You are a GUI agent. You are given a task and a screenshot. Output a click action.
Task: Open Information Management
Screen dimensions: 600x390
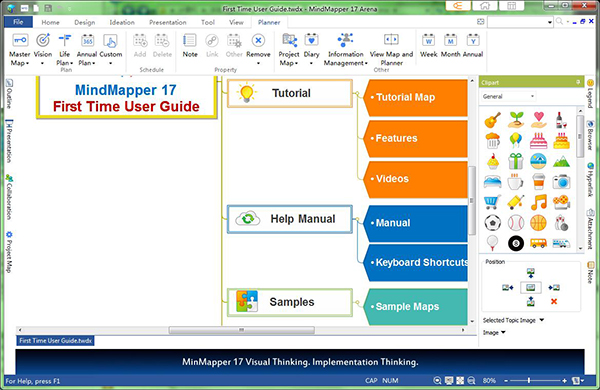pyautogui.click(x=346, y=50)
